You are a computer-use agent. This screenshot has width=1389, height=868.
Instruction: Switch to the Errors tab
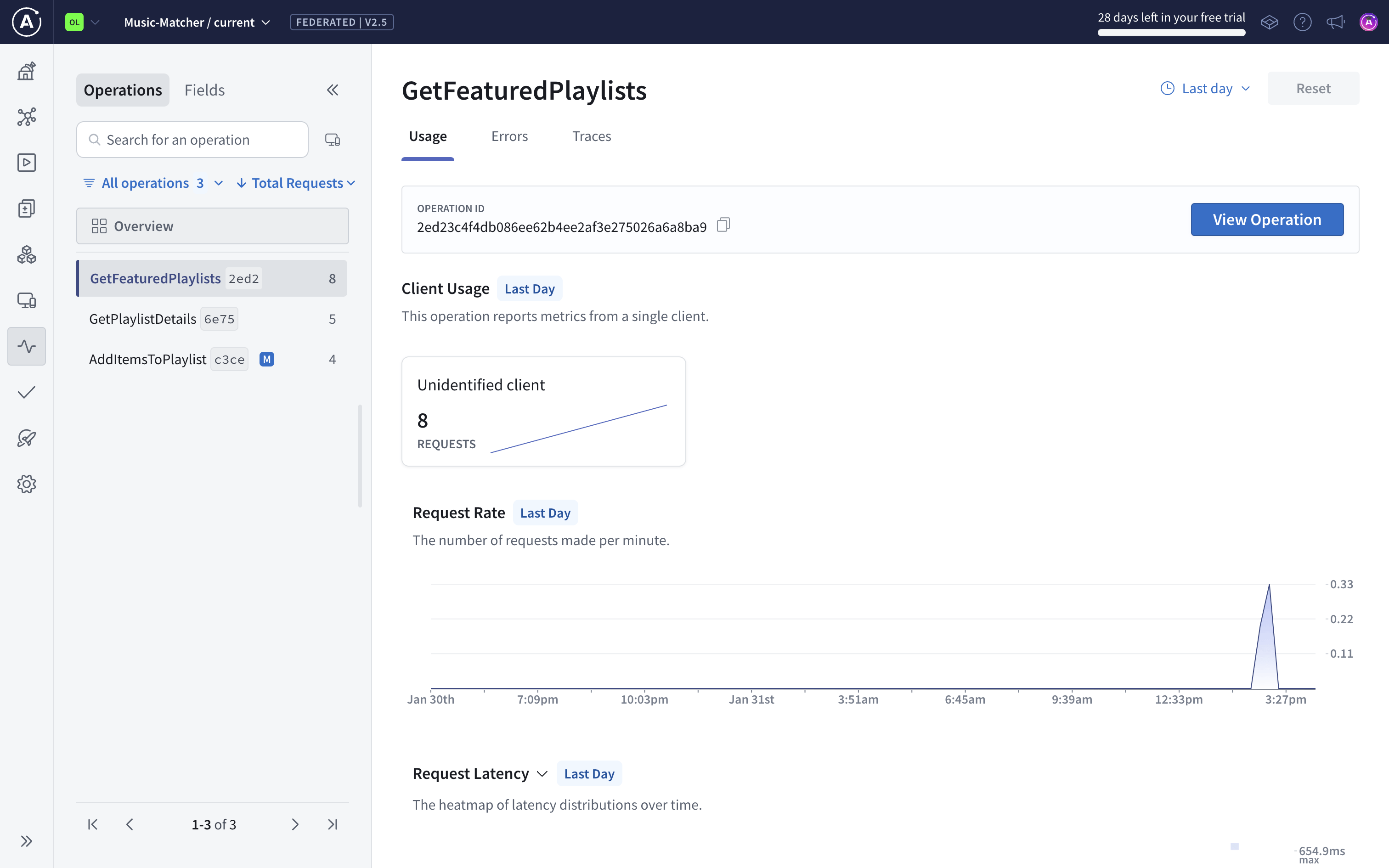[x=509, y=136]
